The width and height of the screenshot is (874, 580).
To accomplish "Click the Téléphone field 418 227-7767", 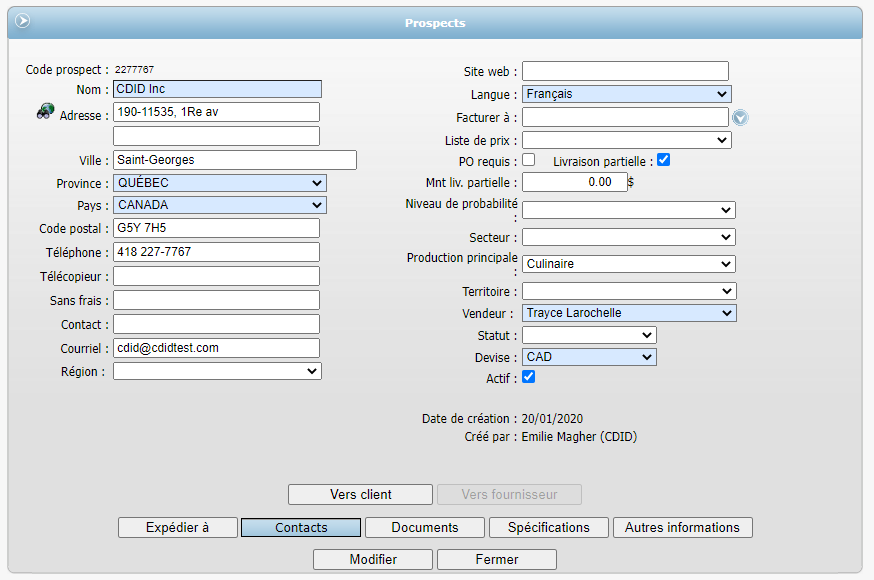I will (x=216, y=252).
